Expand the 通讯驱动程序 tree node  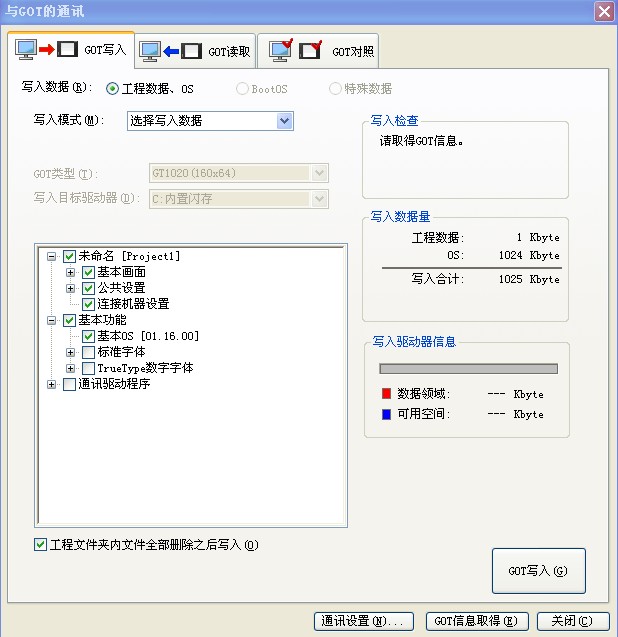51,385
